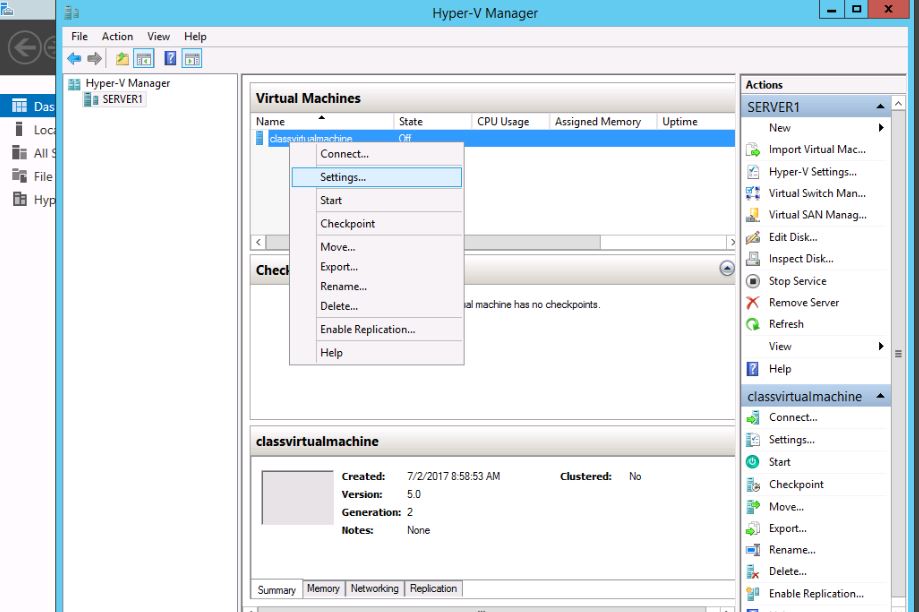Collapse the classvirtualmachine actions section
This screenshot has width=919, height=612.
[x=881, y=397]
